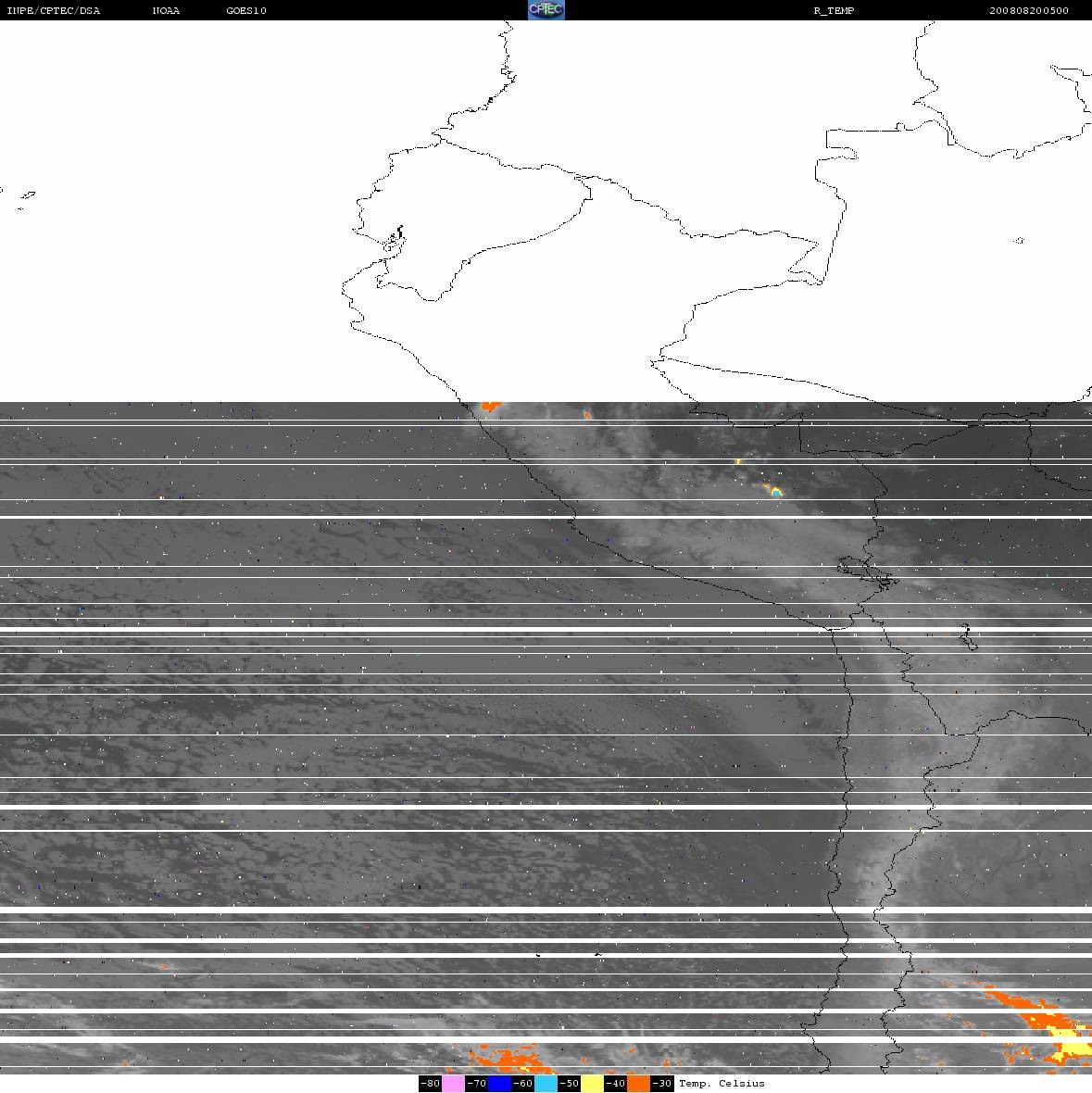This screenshot has height=1093, width=1092.
Task: Select the pink legend color swatch
Action: click(x=453, y=1083)
